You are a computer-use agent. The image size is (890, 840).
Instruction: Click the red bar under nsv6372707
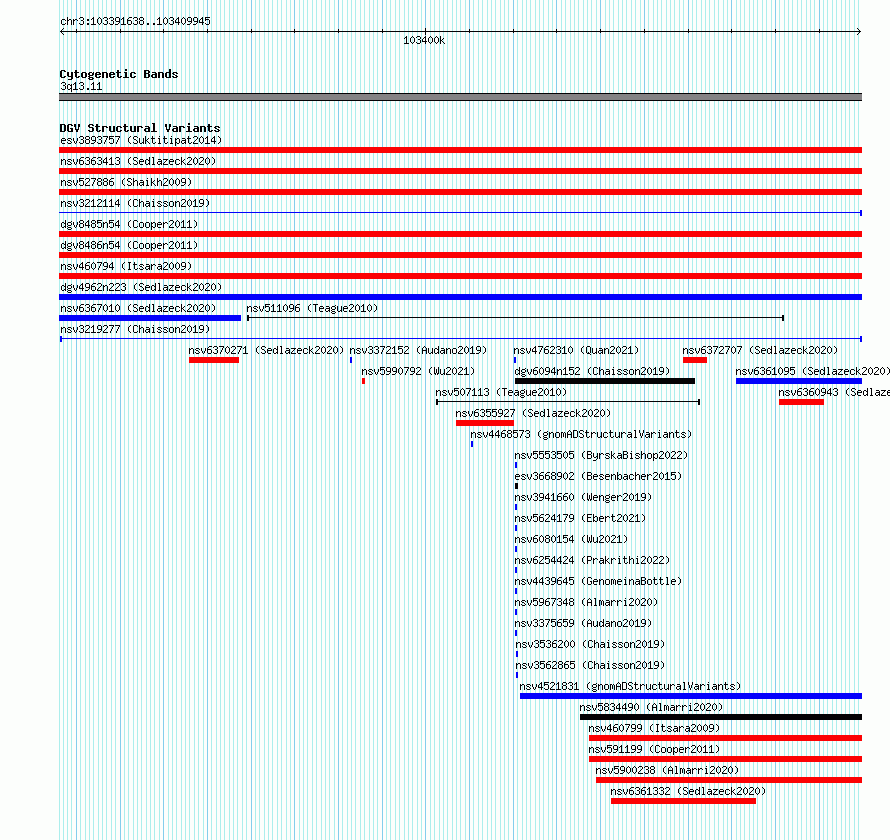(695, 360)
